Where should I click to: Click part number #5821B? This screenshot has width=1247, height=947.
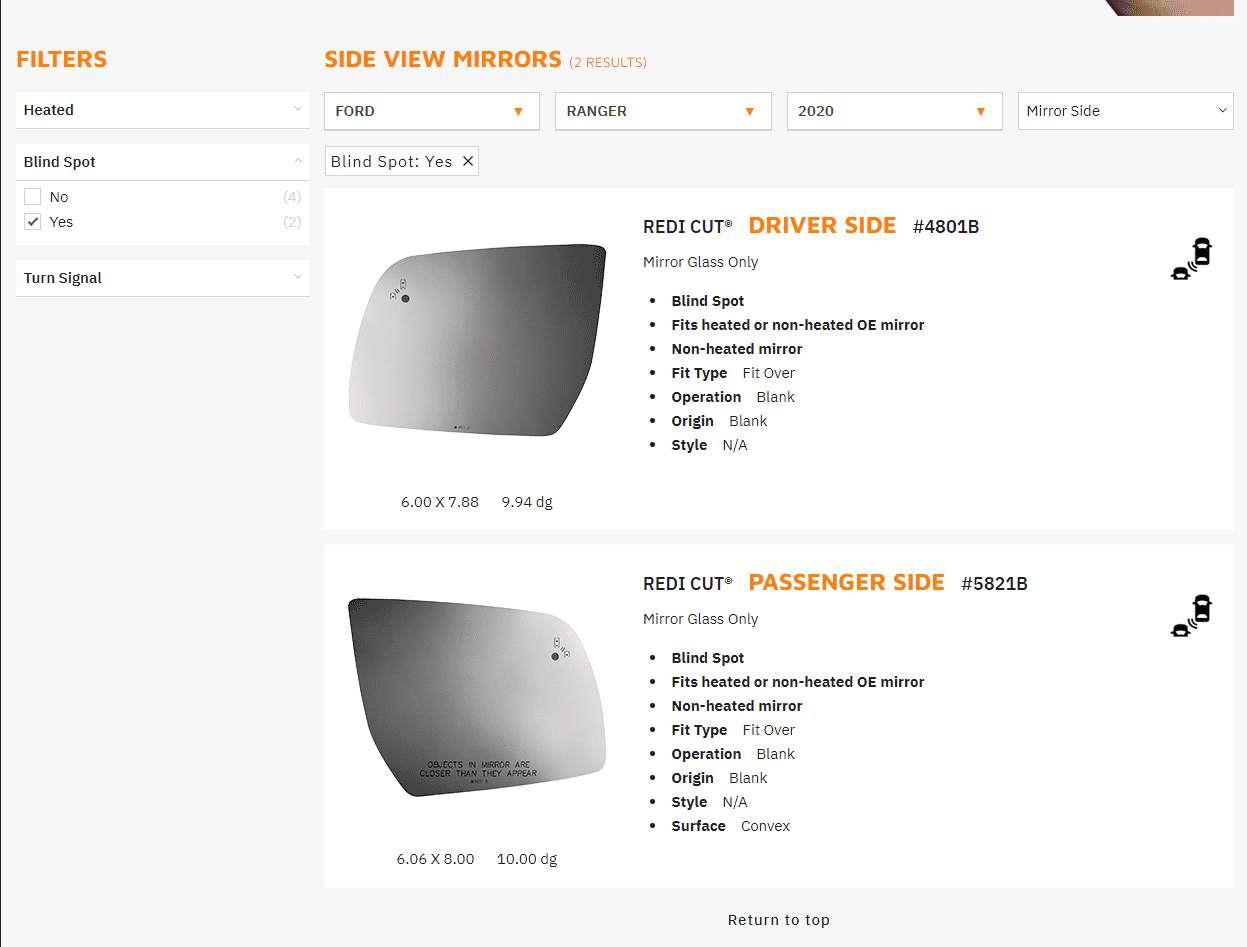click(994, 584)
